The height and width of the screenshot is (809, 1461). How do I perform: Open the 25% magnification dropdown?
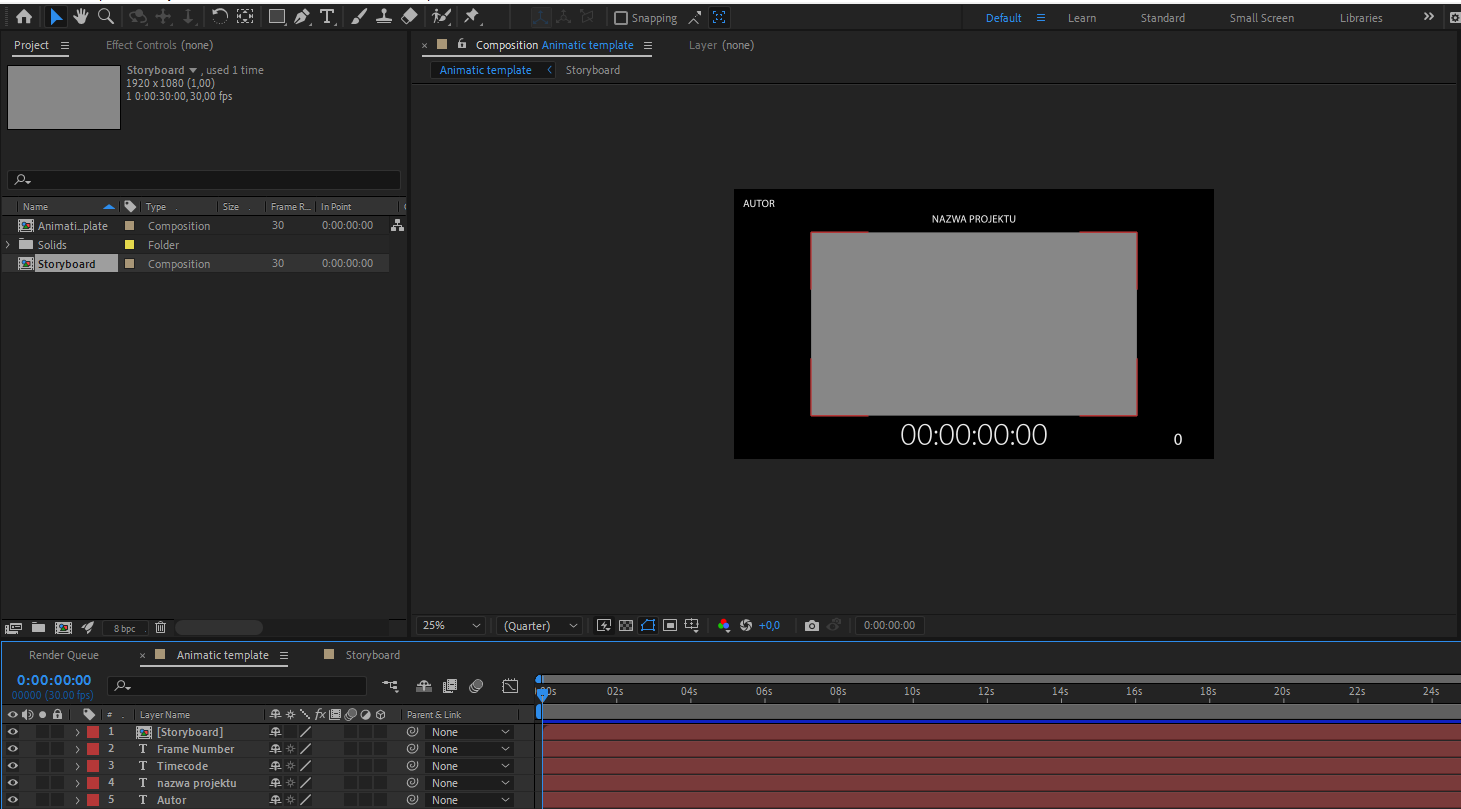click(x=451, y=626)
